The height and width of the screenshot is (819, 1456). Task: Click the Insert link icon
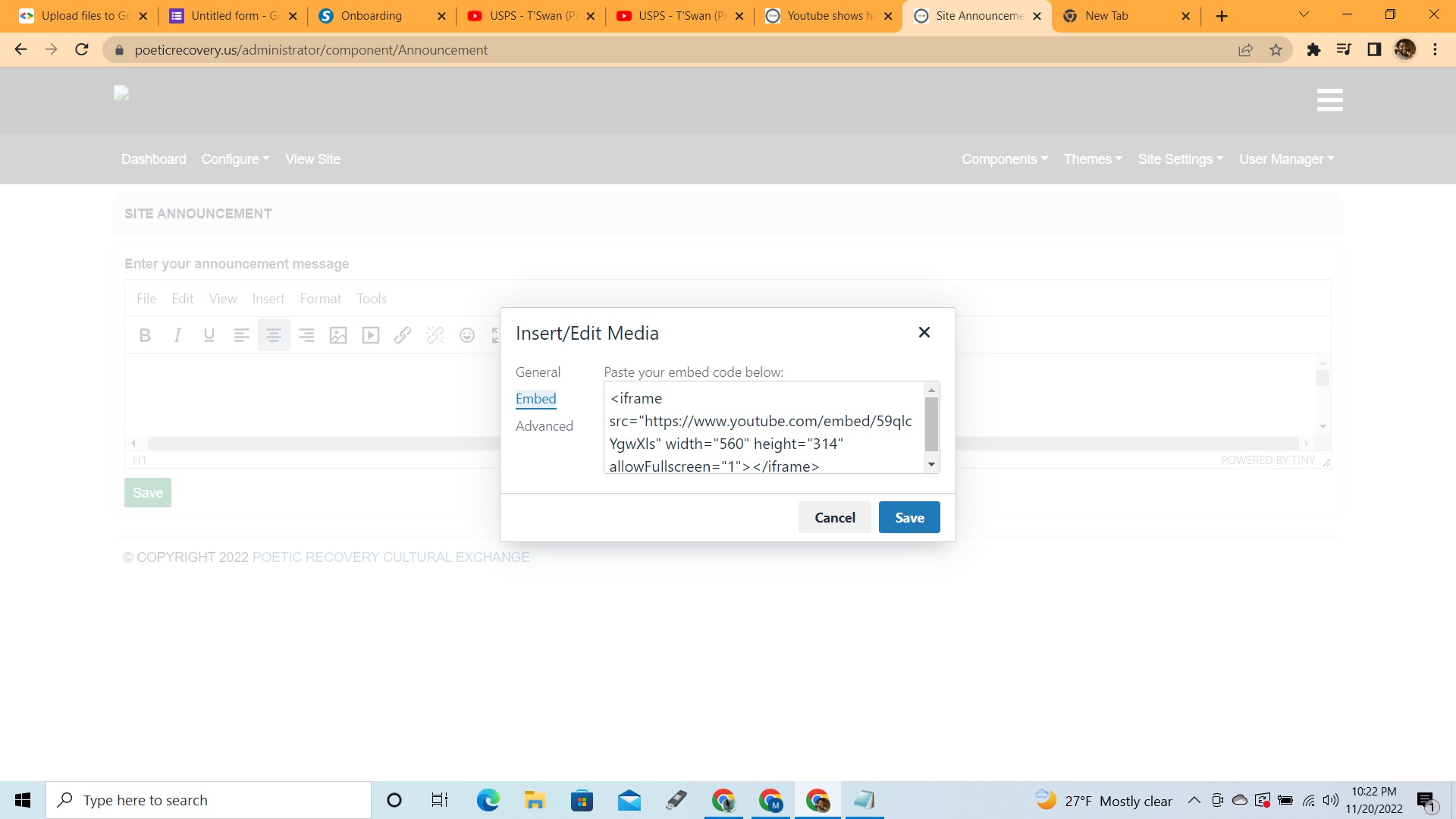(x=403, y=335)
